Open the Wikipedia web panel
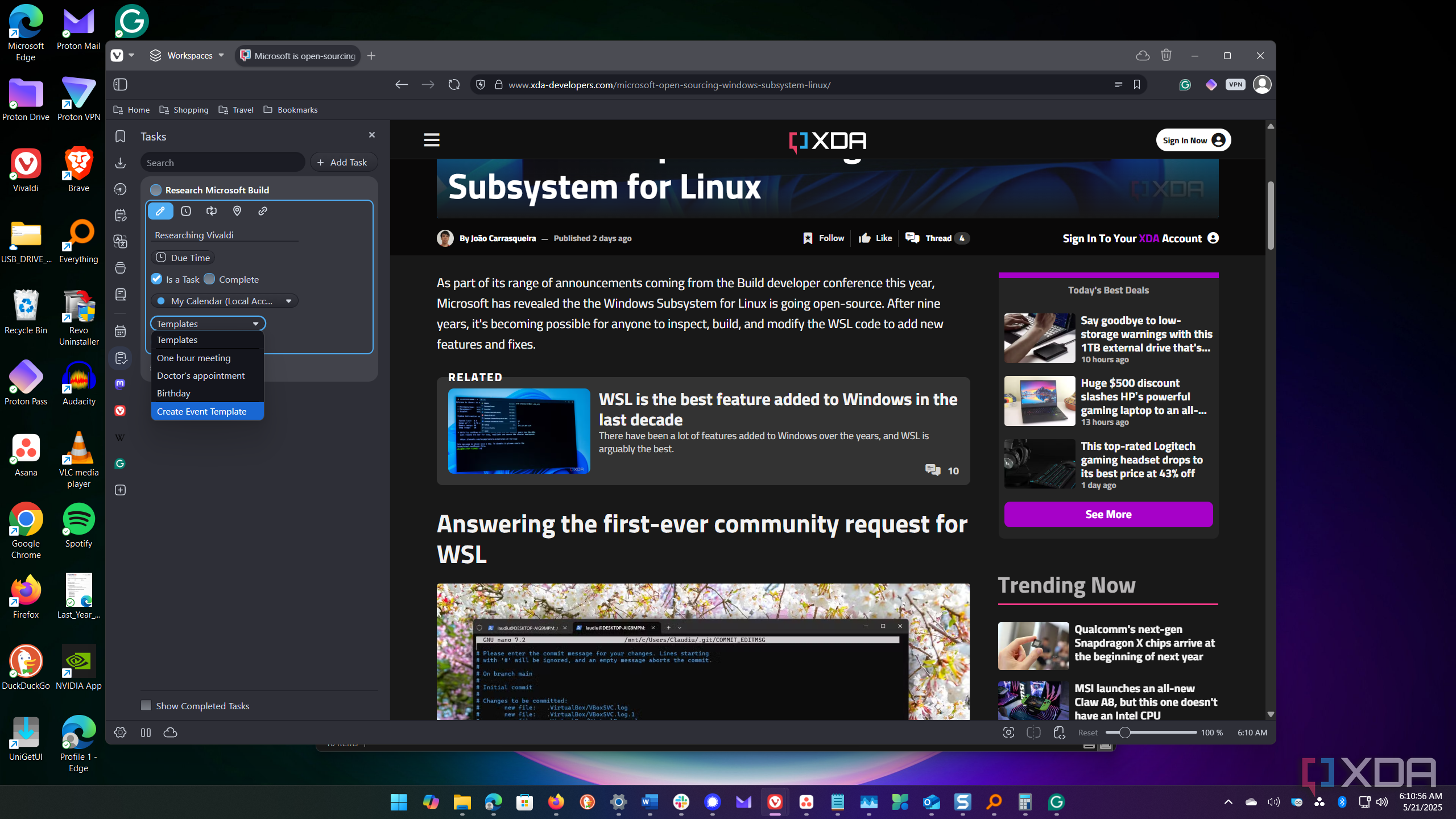This screenshot has height=819, width=1456. [120, 437]
